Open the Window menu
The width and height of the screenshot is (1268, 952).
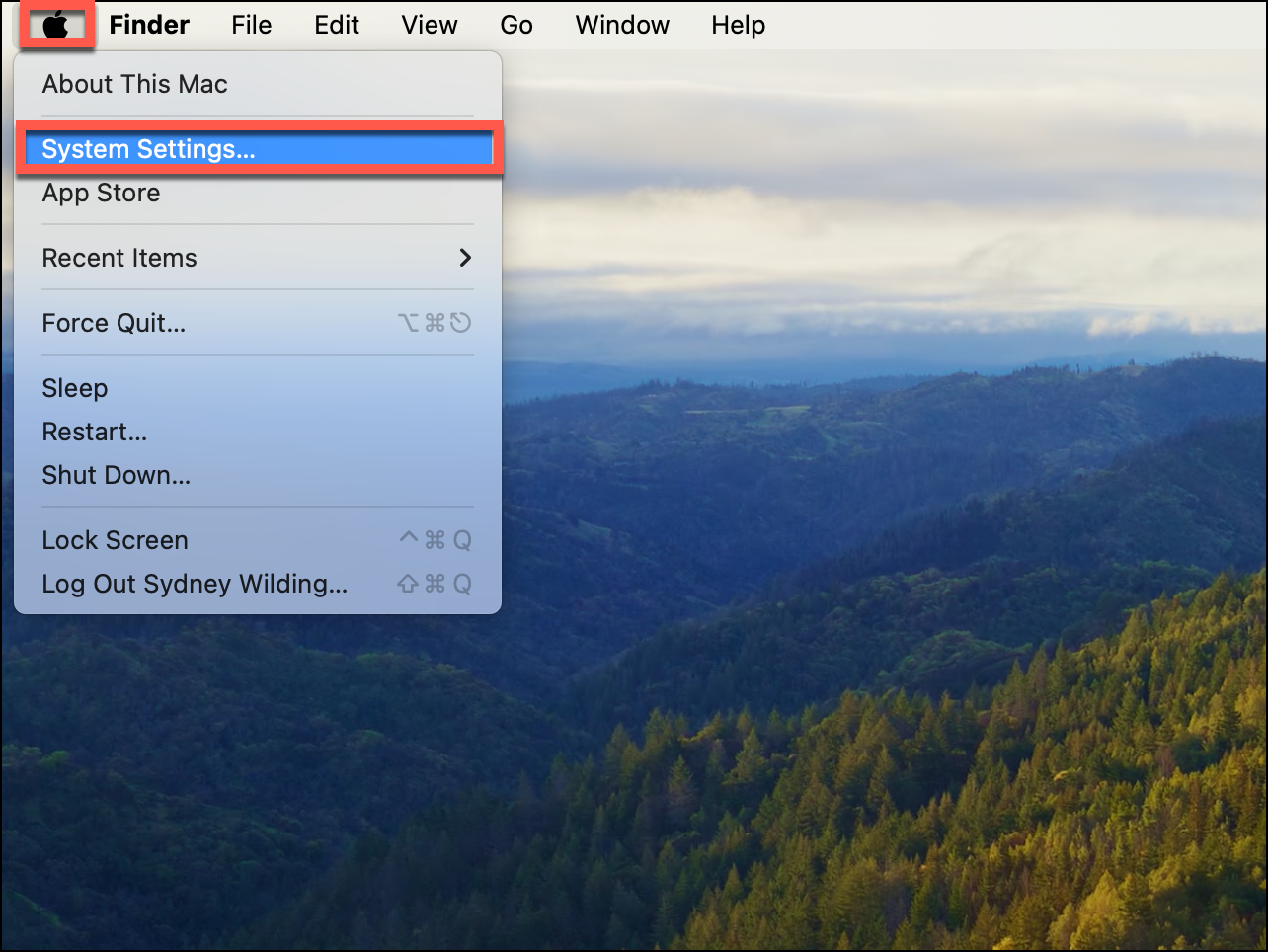[x=622, y=25]
